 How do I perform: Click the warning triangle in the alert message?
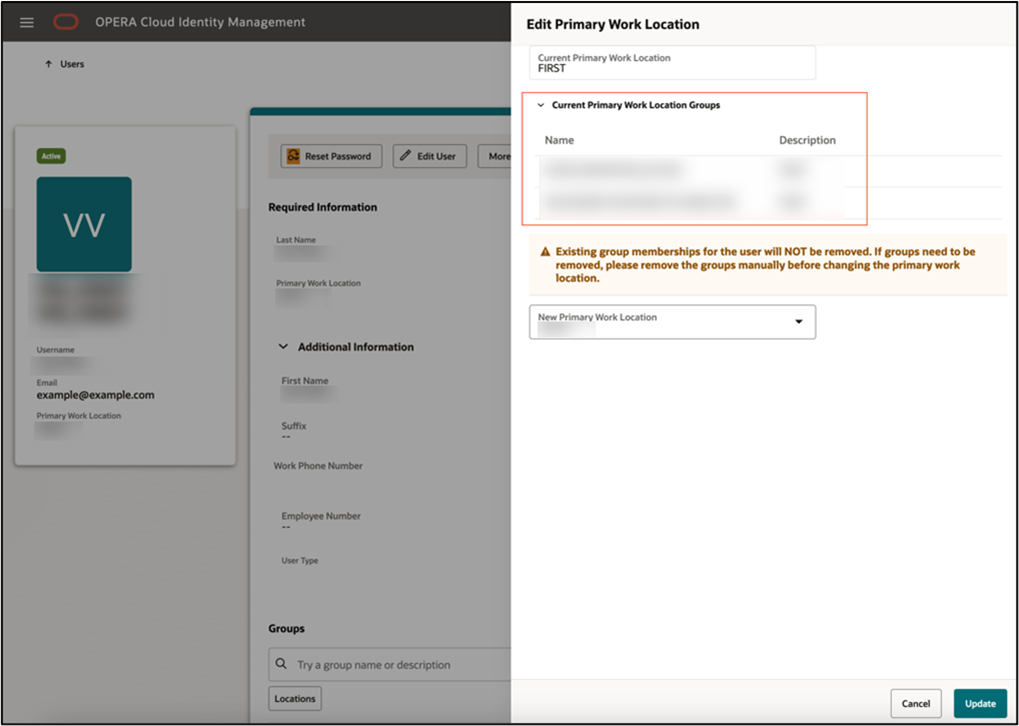(541, 253)
